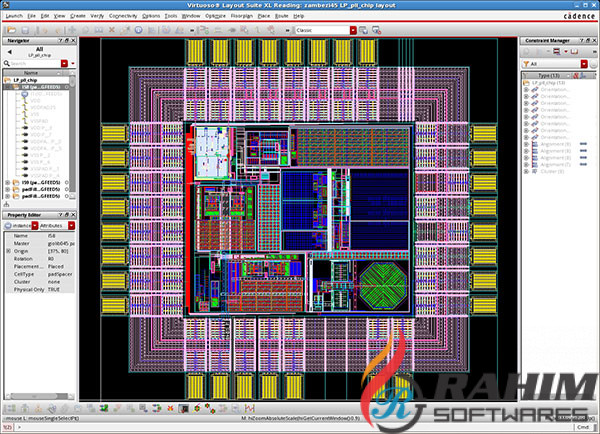Click the diagonal red-green dots icon in bottom toolbar
Viewport: 600px width, 434px height.
coord(210,409)
